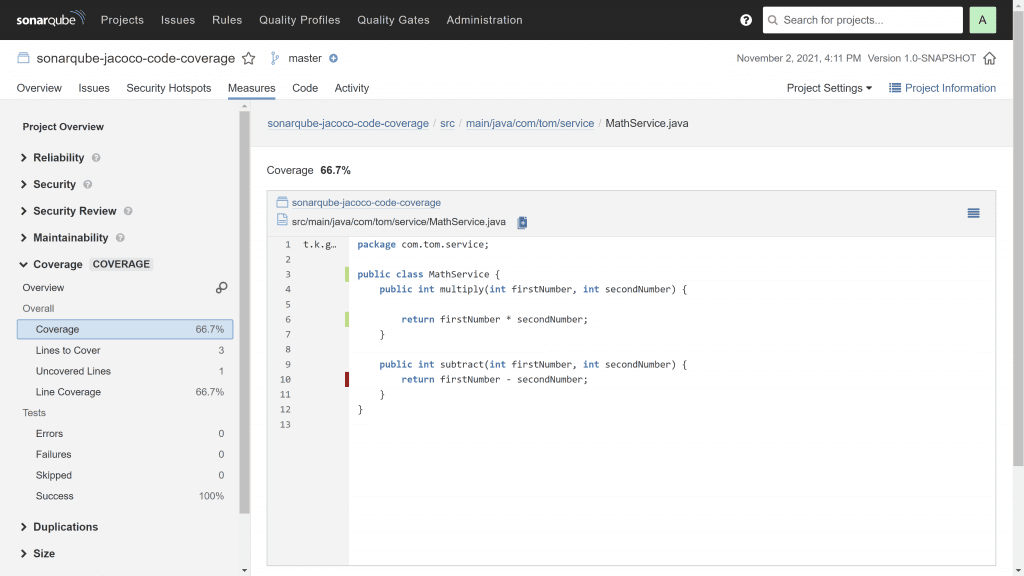Click the src breadcrumb link

click(x=447, y=124)
